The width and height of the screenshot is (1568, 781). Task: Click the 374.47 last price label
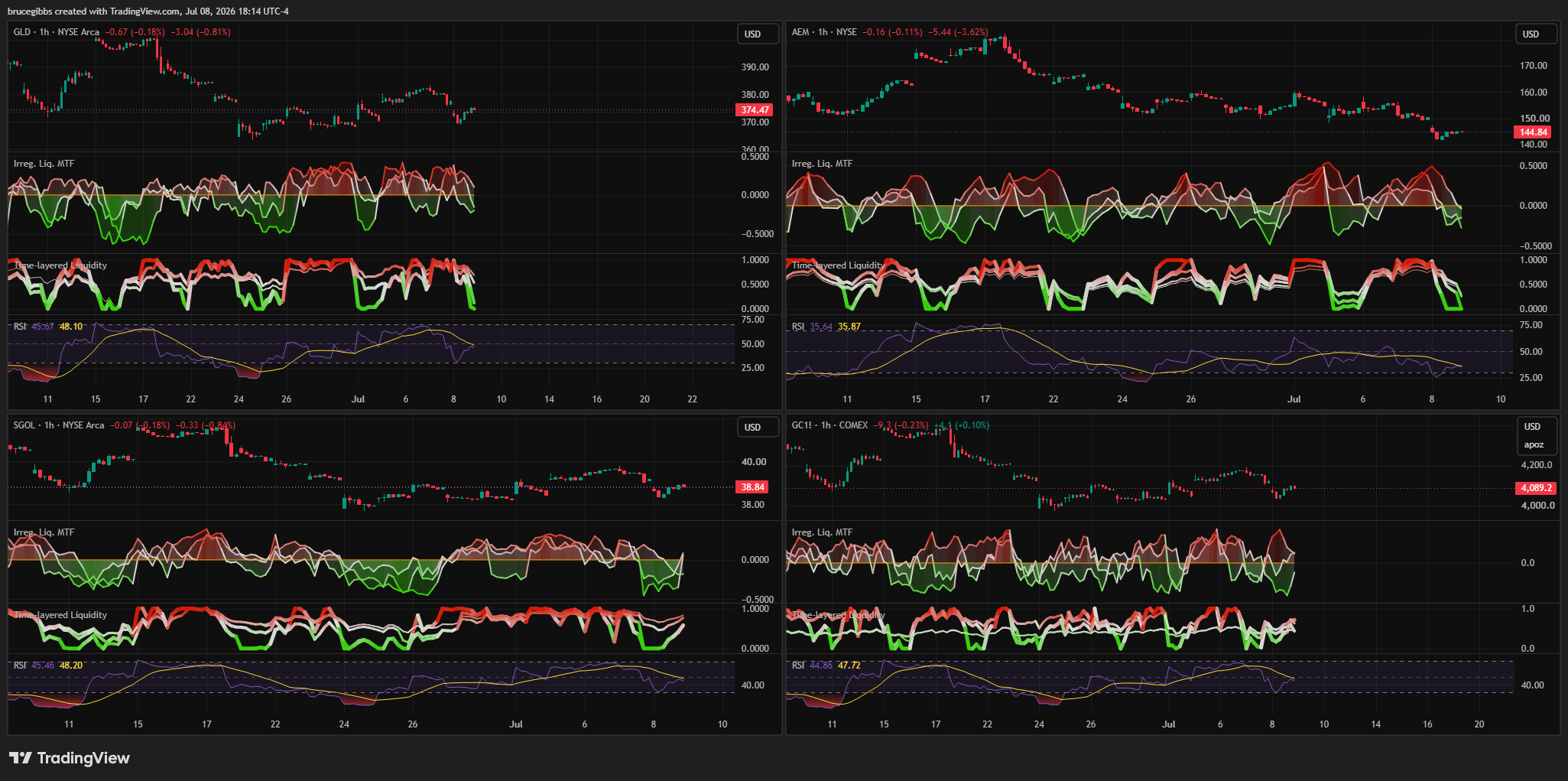pos(755,110)
